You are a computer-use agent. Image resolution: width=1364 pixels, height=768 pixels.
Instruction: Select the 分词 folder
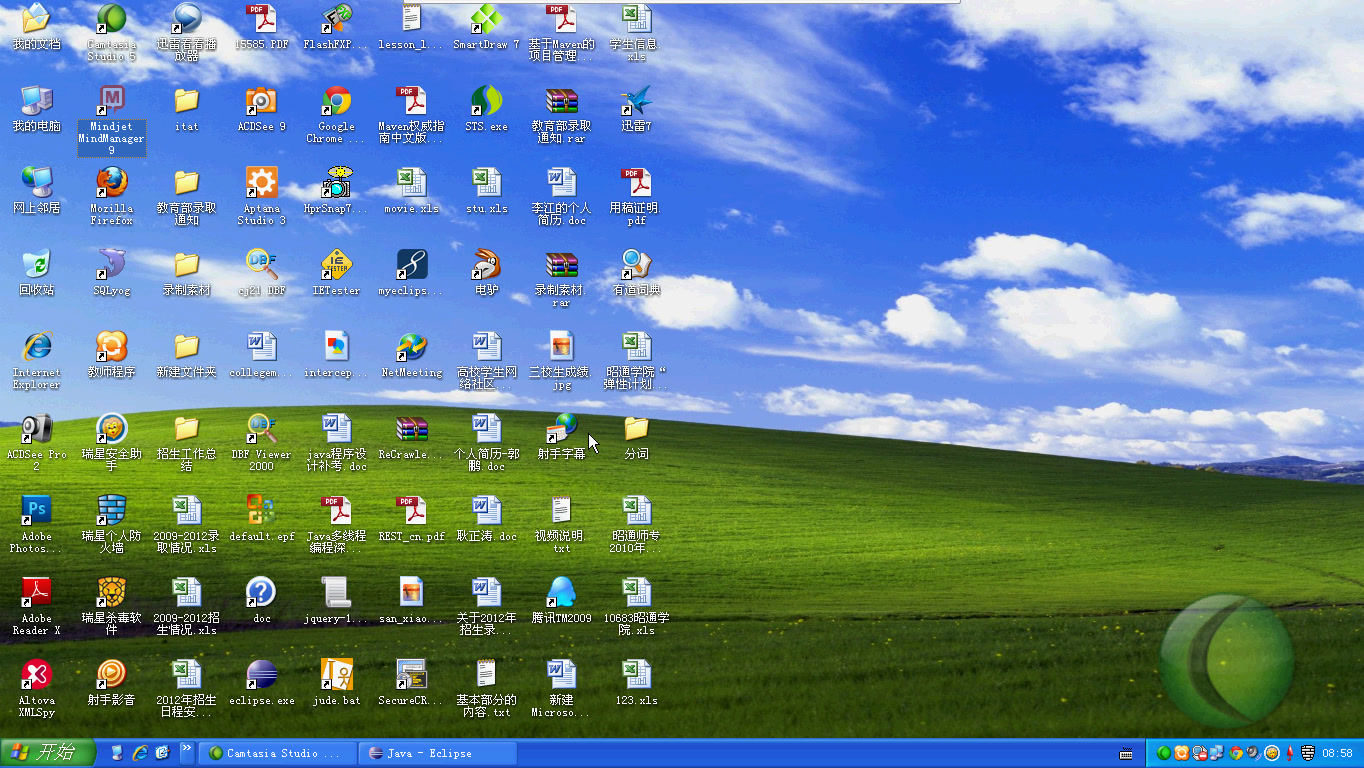click(636, 428)
